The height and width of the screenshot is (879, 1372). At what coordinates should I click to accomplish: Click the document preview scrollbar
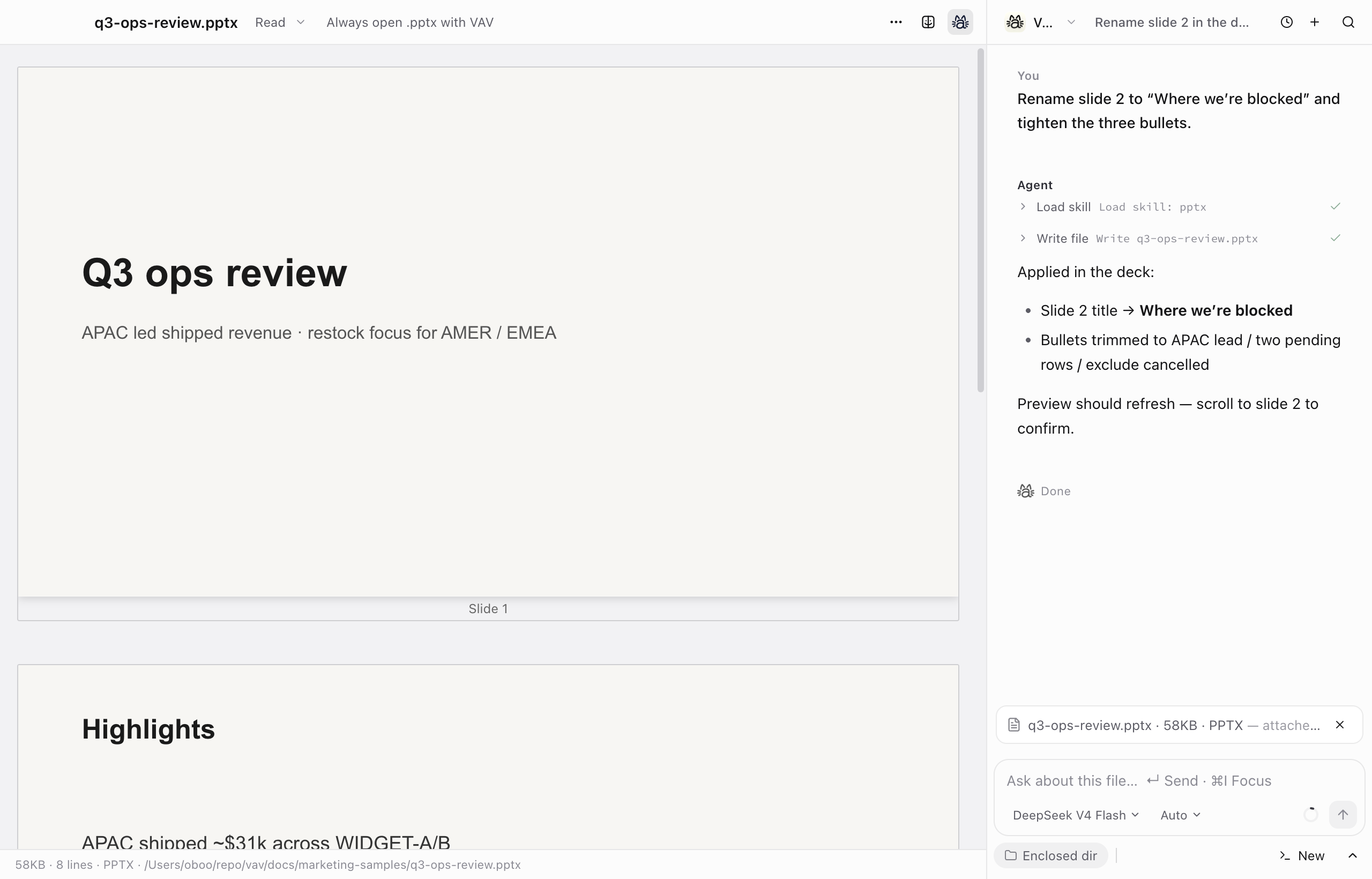click(980, 221)
